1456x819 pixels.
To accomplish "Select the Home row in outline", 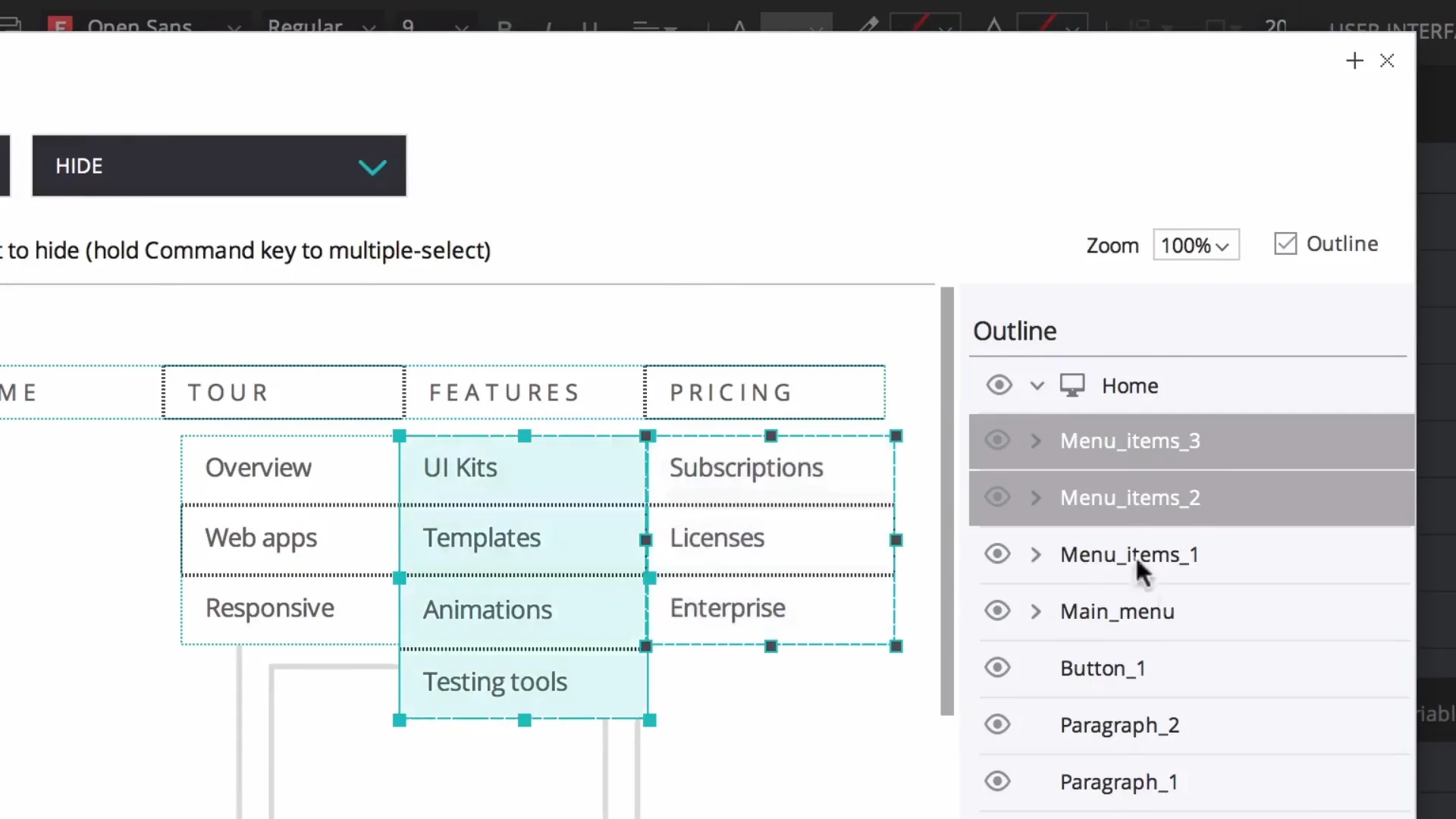I will [x=1191, y=385].
